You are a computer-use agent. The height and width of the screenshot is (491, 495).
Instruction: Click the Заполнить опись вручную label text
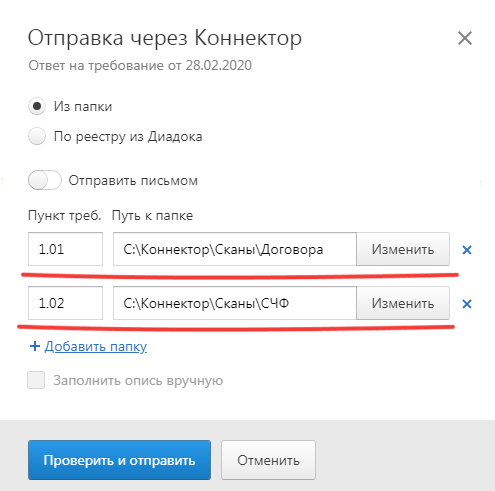[x=138, y=381]
